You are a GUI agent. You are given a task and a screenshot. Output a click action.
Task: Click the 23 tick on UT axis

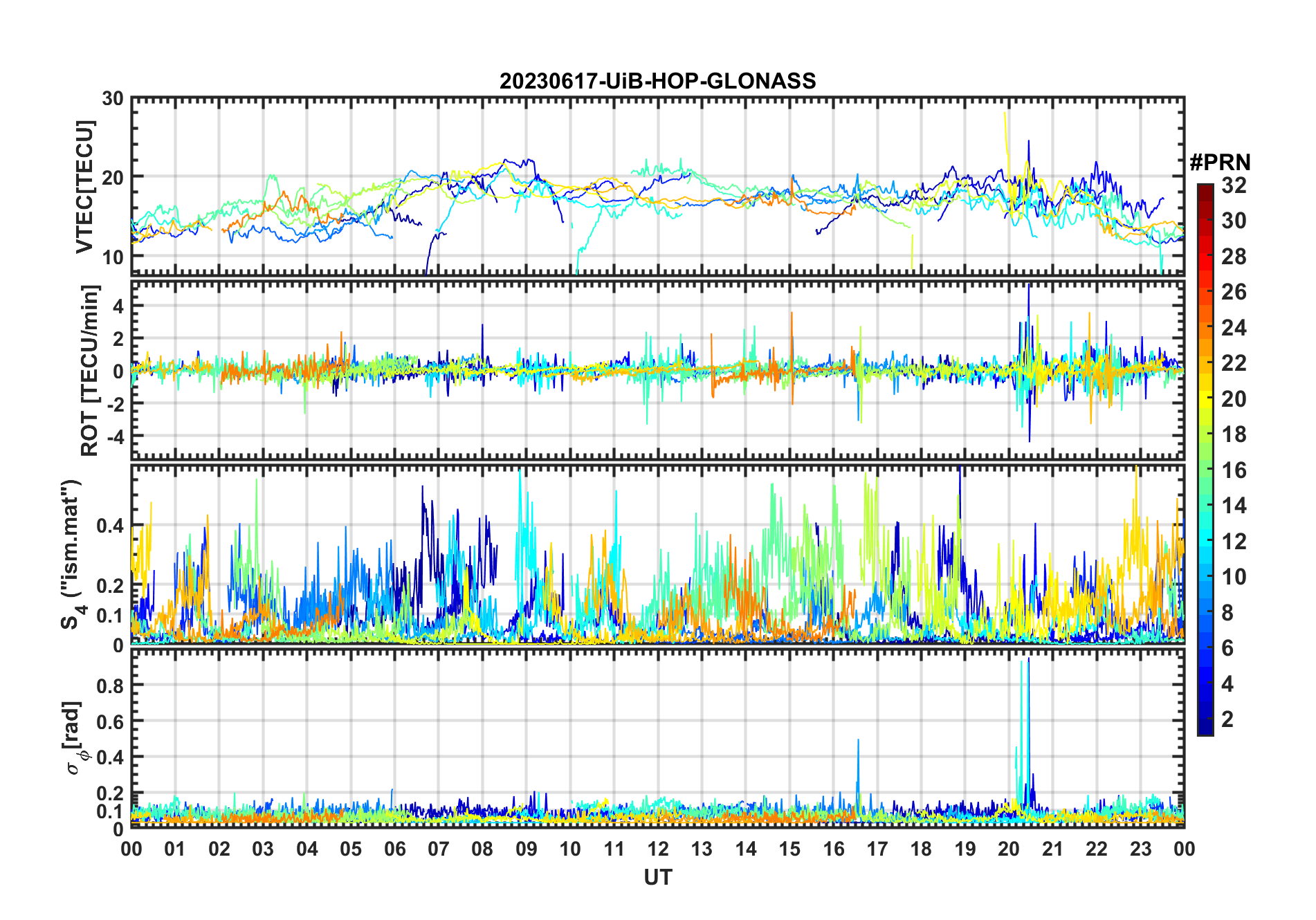[1140, 849]
